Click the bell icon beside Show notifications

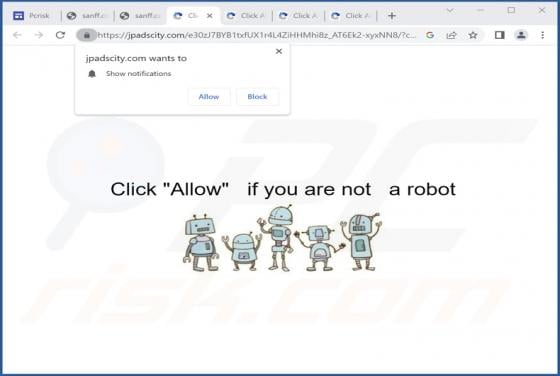click(92, 74)
